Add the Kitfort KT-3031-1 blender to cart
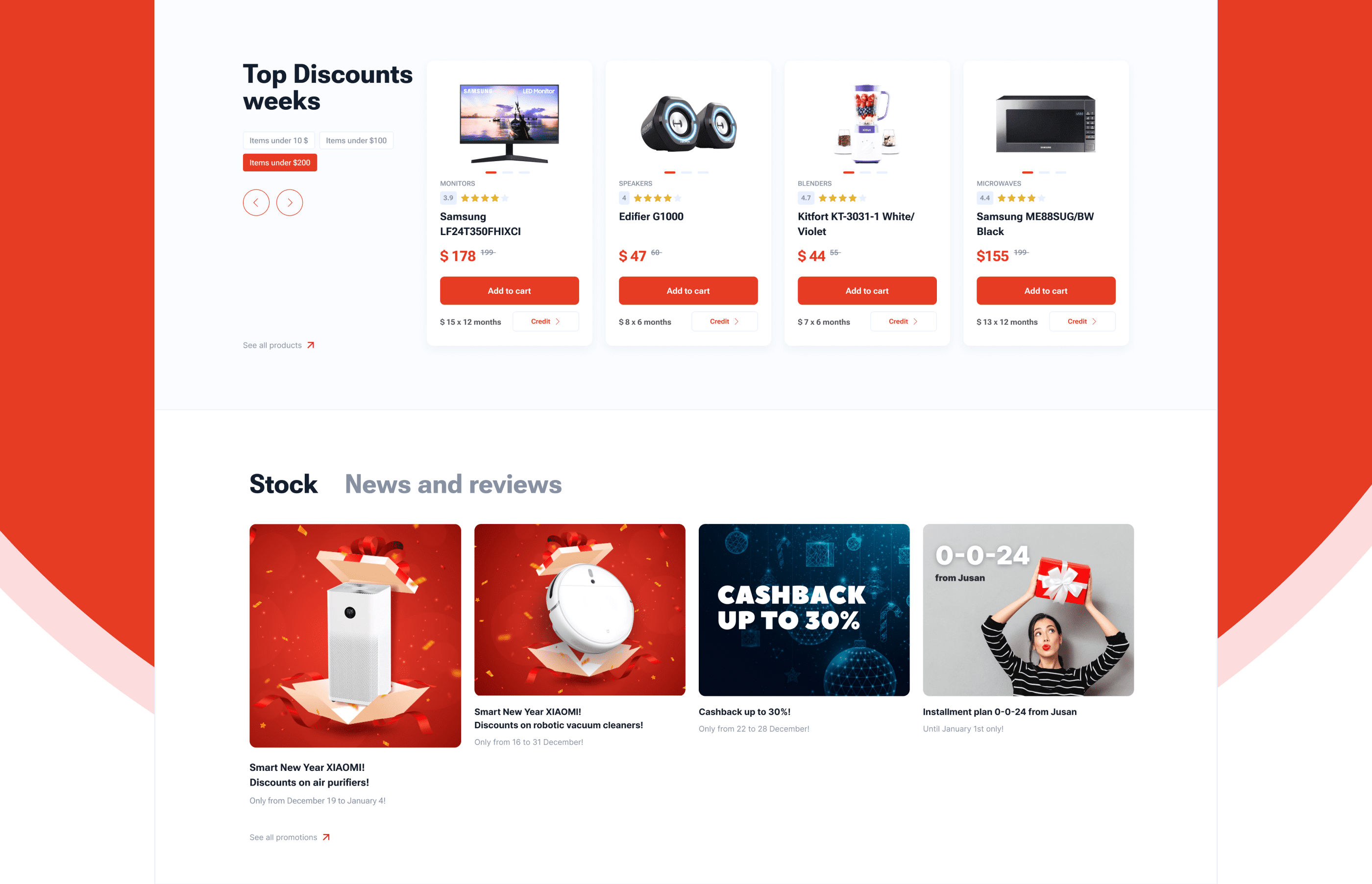 [x=867, y=290]
